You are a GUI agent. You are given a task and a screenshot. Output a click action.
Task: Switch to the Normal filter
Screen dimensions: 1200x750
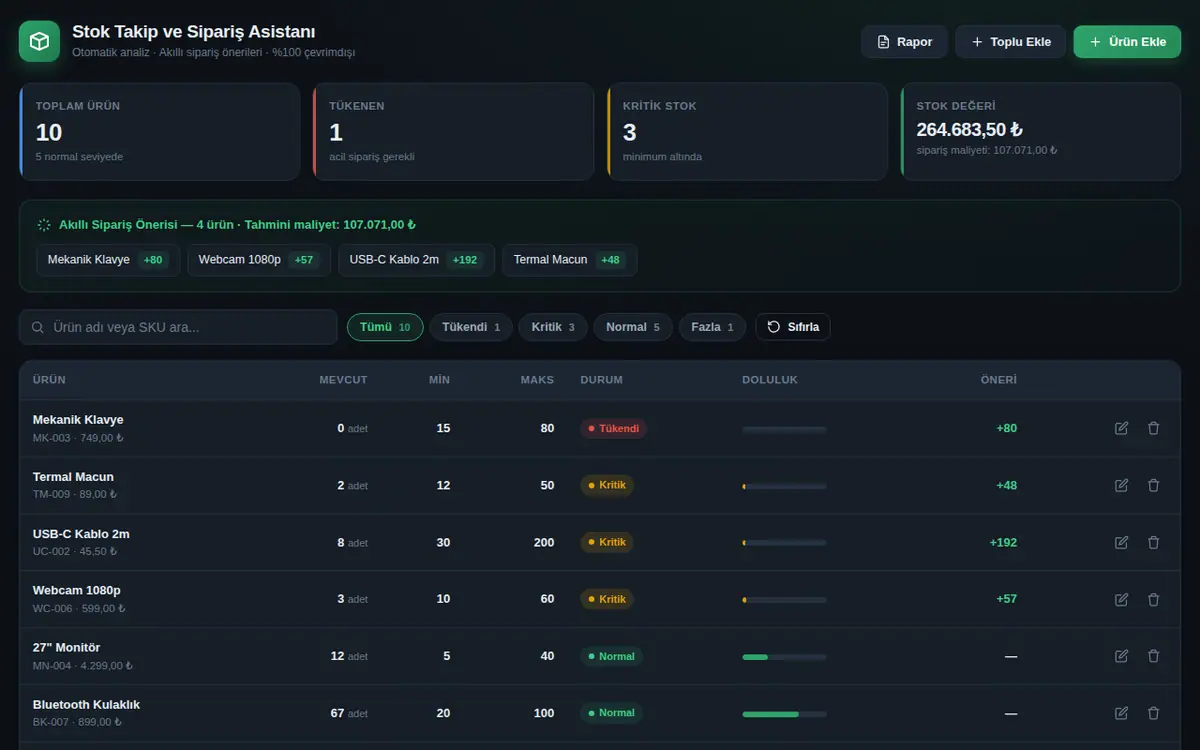tap(633, 327)
